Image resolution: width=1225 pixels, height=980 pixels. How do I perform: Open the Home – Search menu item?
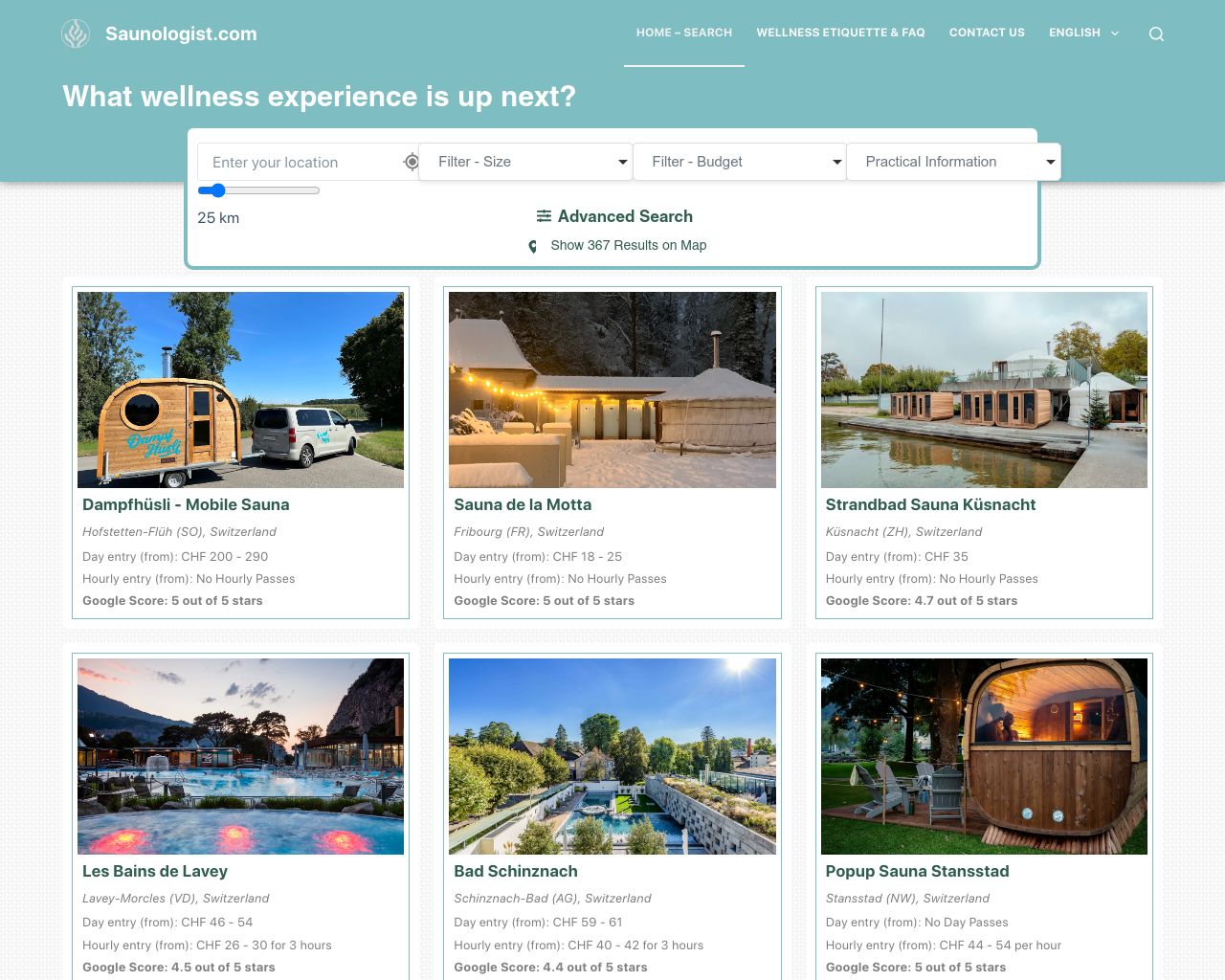point(684,33)
